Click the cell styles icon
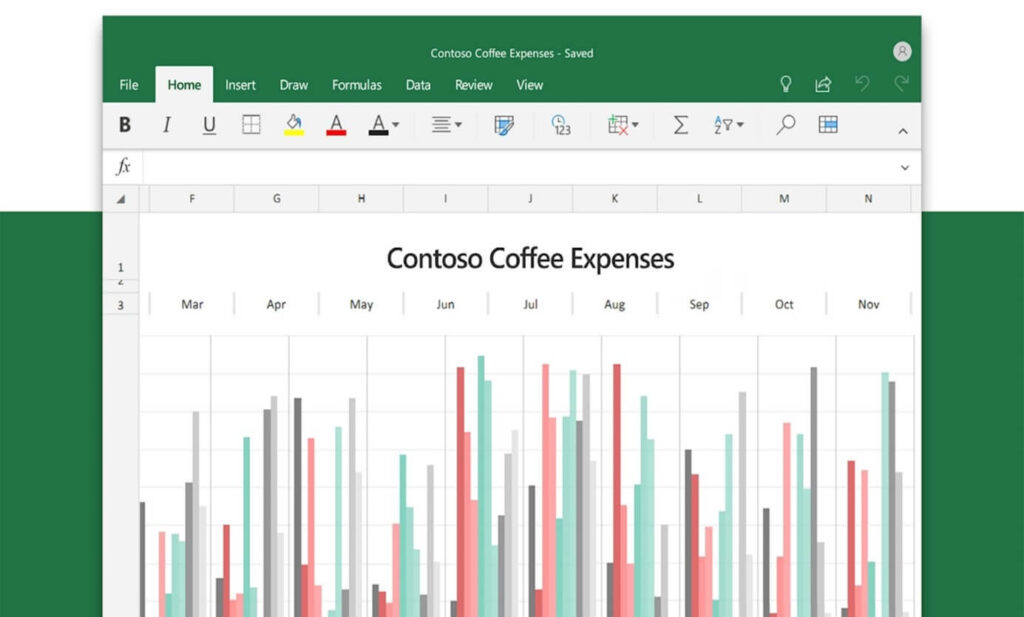 504,125
